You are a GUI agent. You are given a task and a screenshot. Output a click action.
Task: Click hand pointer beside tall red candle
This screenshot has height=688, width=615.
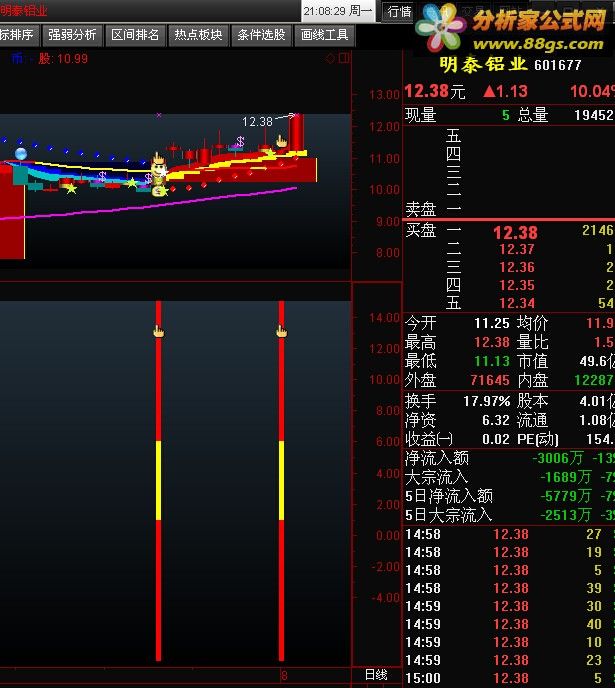pos(281,141)
